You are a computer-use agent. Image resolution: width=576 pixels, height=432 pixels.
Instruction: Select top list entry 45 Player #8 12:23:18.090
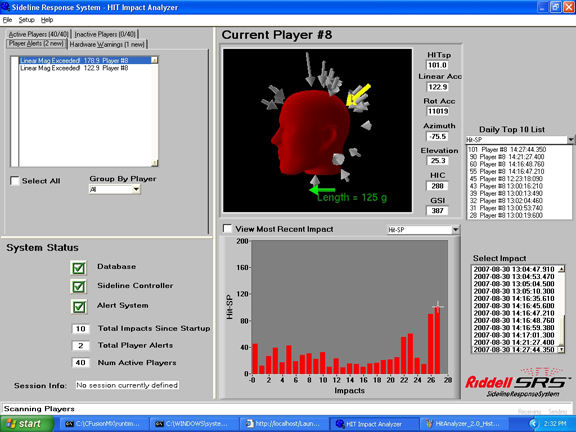coord(519,179)
